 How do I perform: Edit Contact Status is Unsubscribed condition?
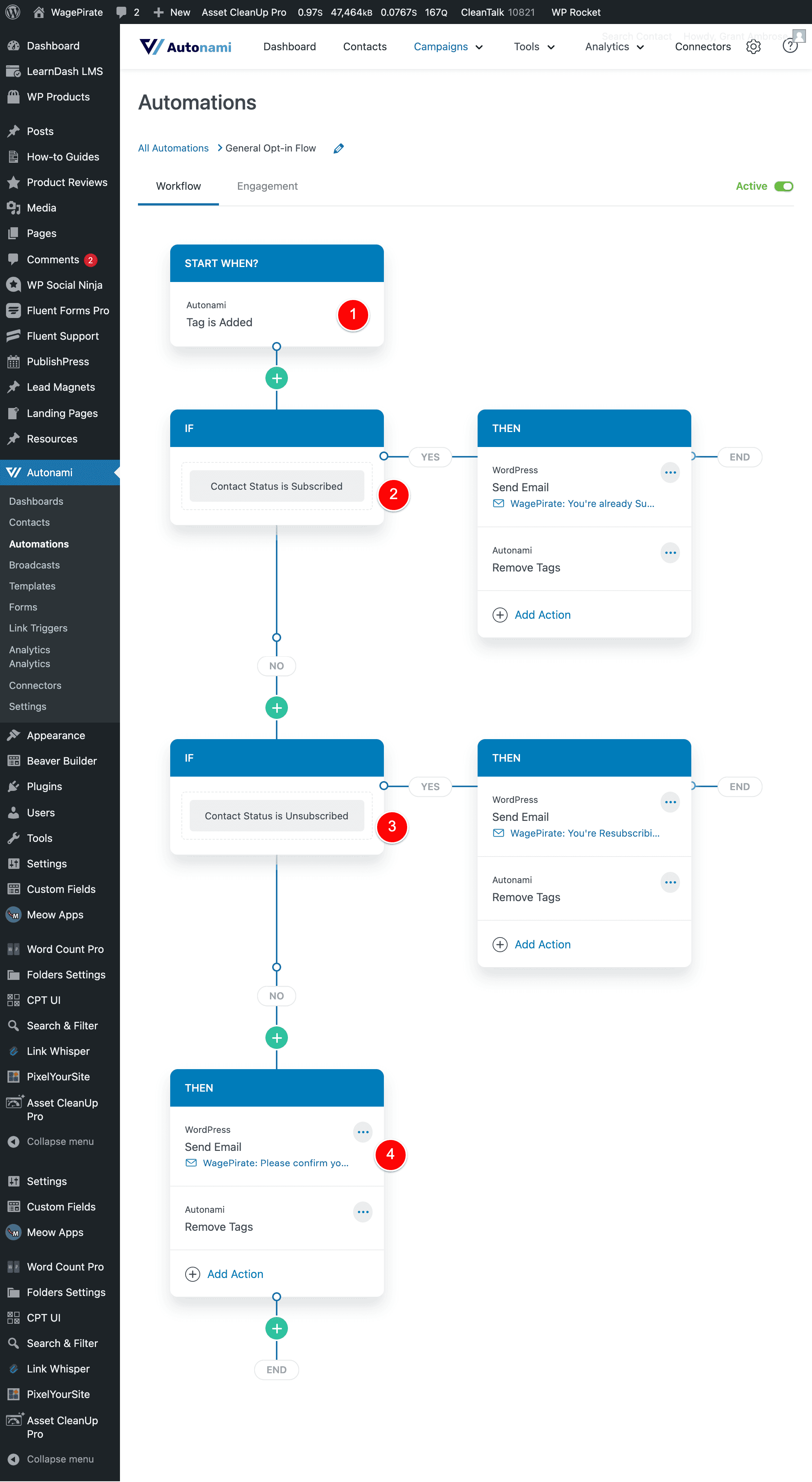pos(277,816)
